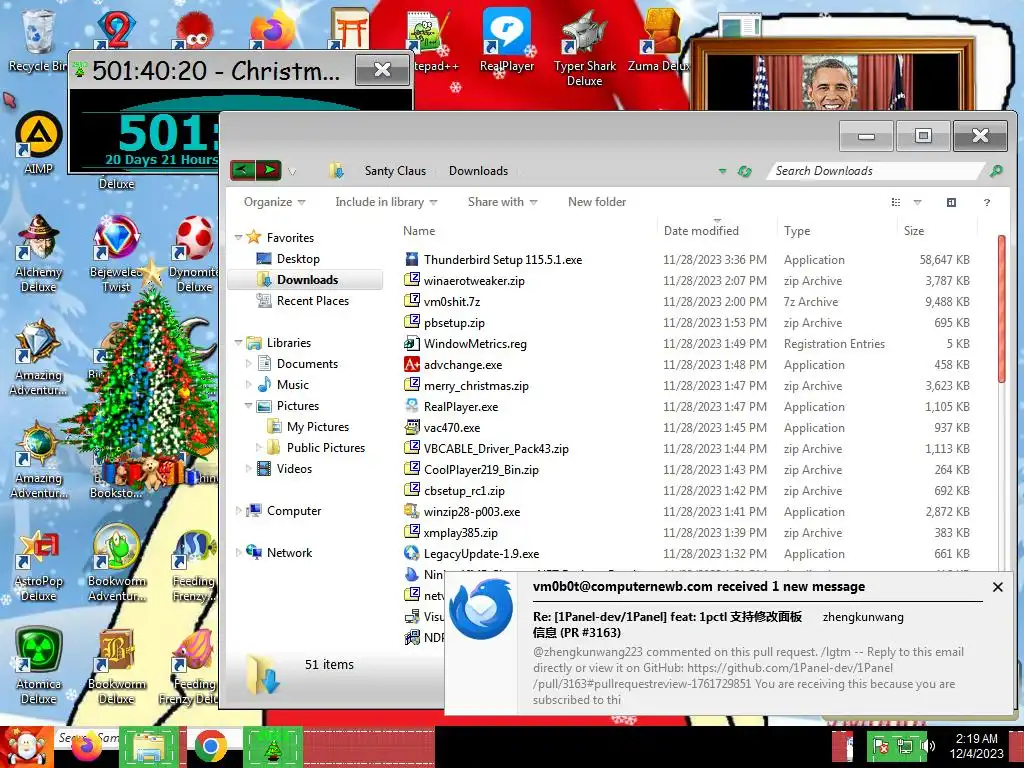Expand the Computer tree node

238,511
